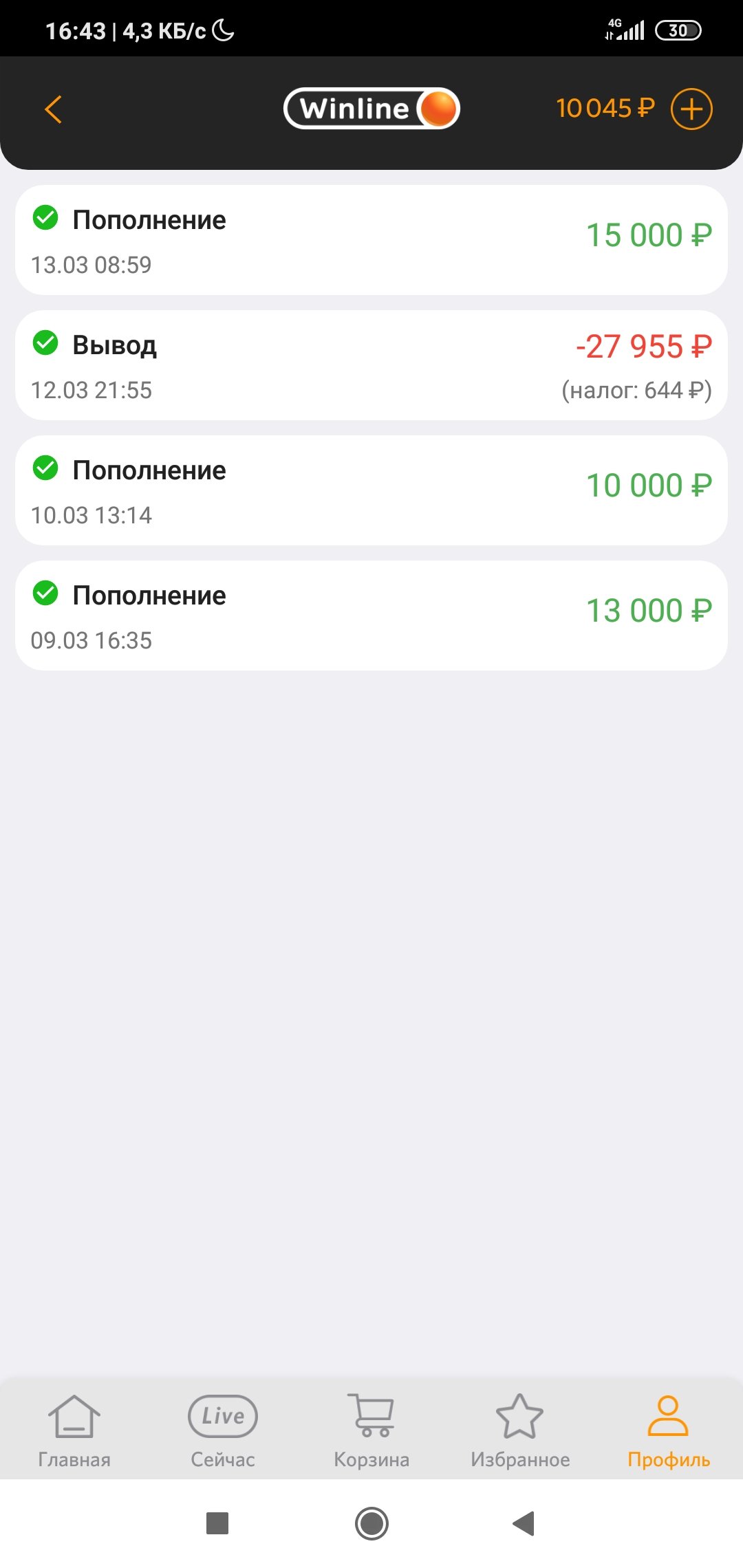Open the 10 000 ₽ deposit entry
Screen dimensions: 743x1568
click(371, 490)
